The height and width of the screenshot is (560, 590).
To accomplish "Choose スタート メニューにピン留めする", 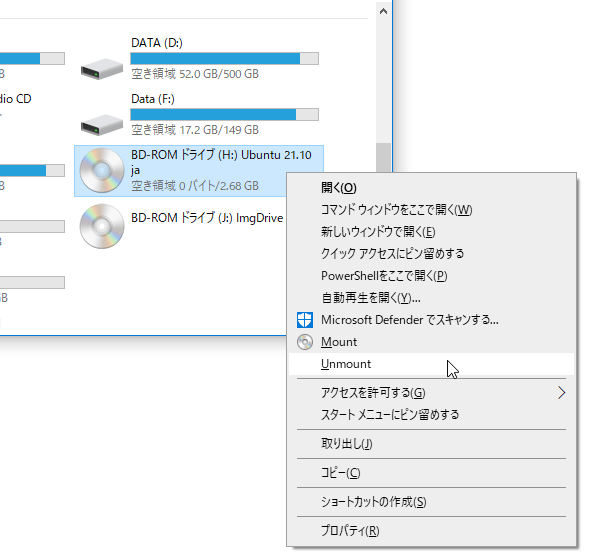I will pos(431,415).
